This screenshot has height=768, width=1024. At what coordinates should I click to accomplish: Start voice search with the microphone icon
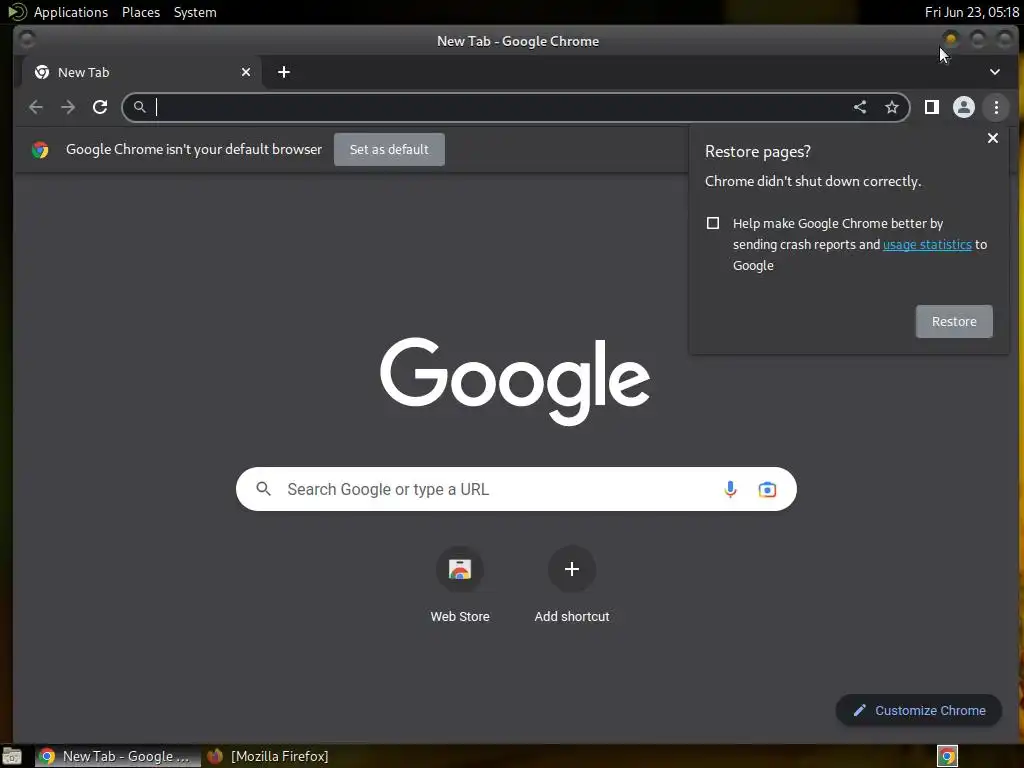(730, 489)
